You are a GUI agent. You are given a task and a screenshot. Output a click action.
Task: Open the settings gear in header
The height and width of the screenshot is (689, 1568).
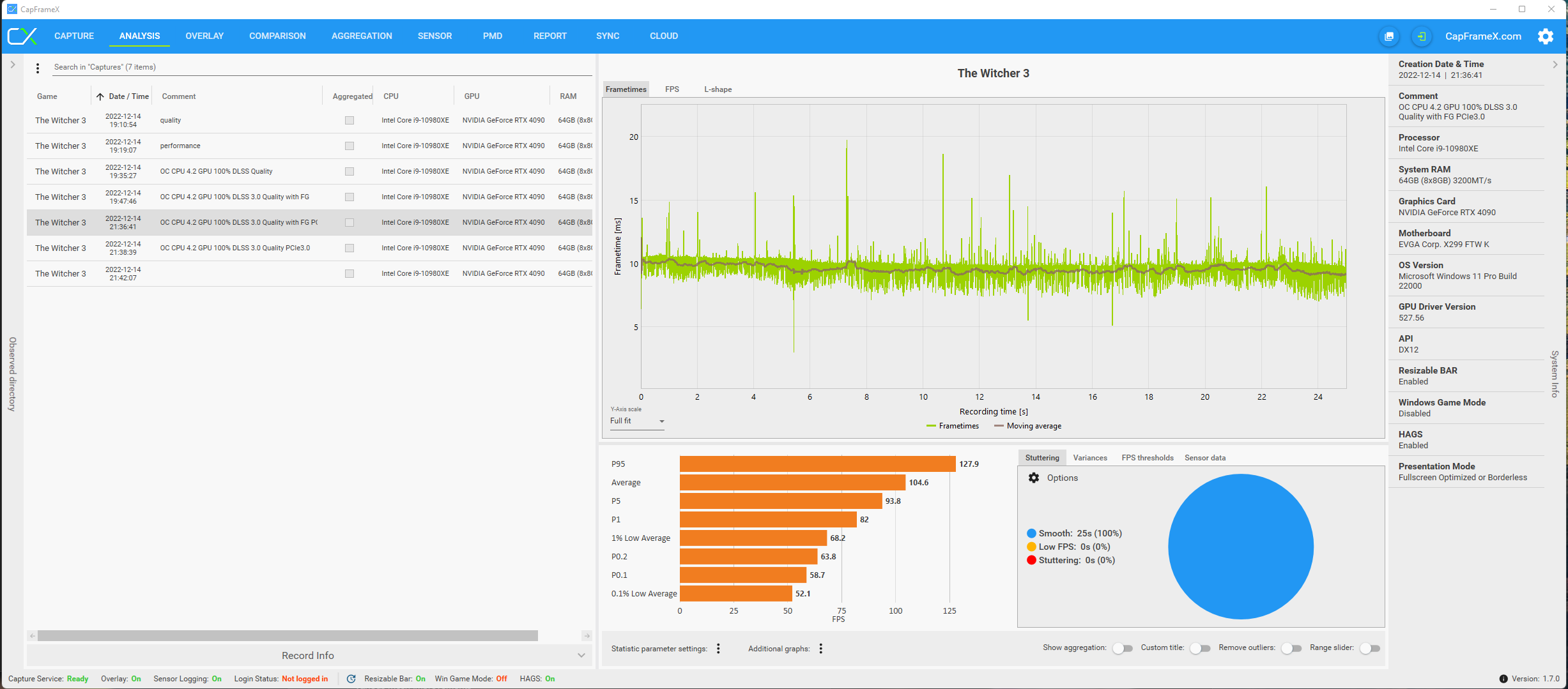pos(1546,36)
